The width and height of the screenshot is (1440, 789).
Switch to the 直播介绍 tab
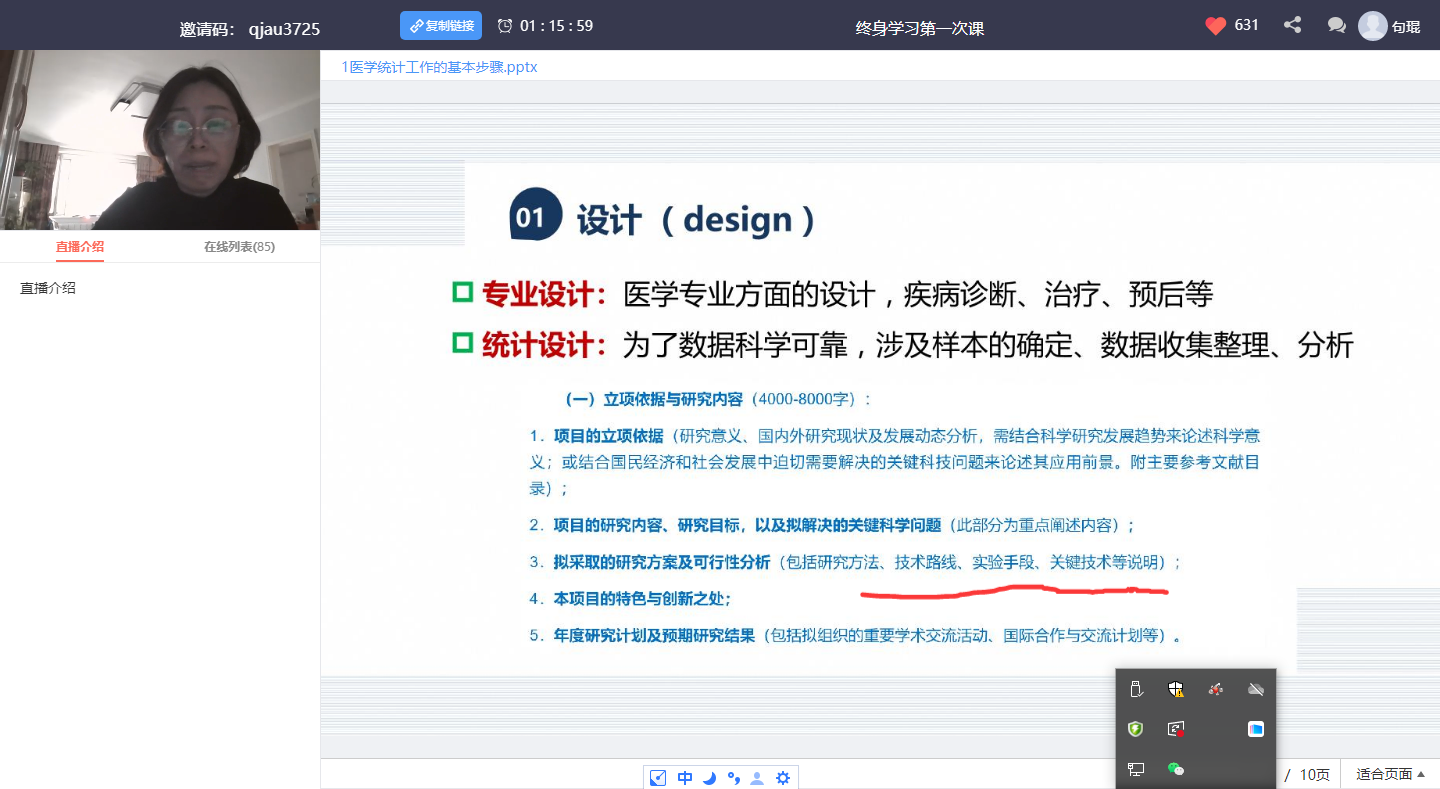coord(80,247)
